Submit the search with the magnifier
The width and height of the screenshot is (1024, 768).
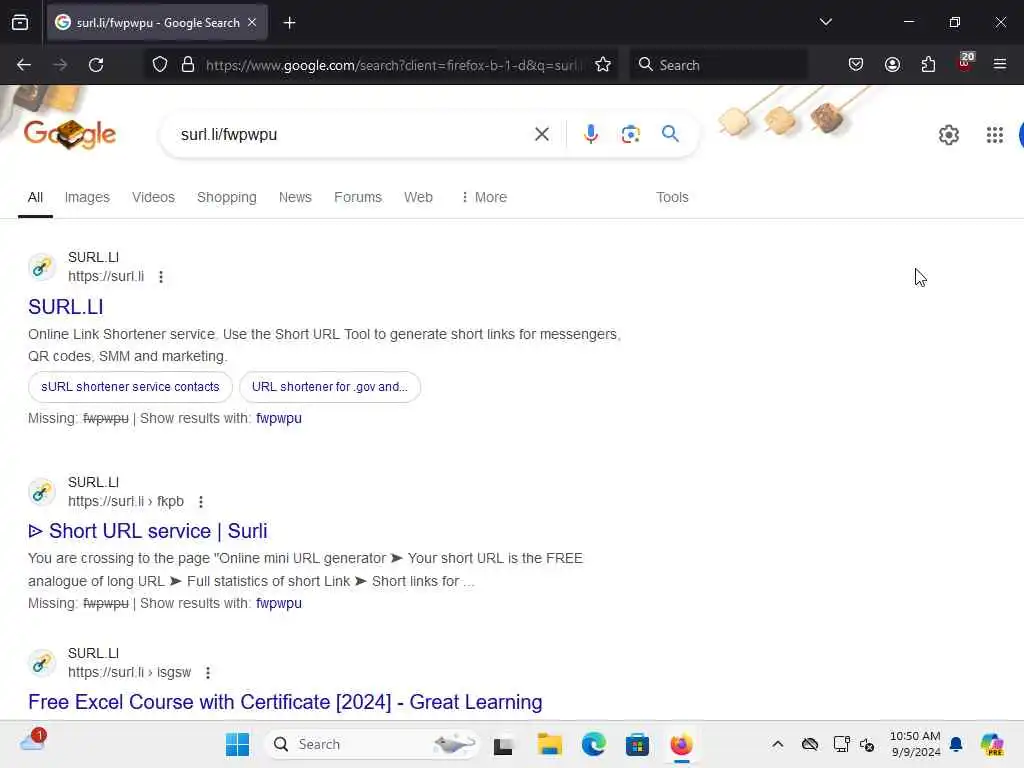click(x=670, y=134)
